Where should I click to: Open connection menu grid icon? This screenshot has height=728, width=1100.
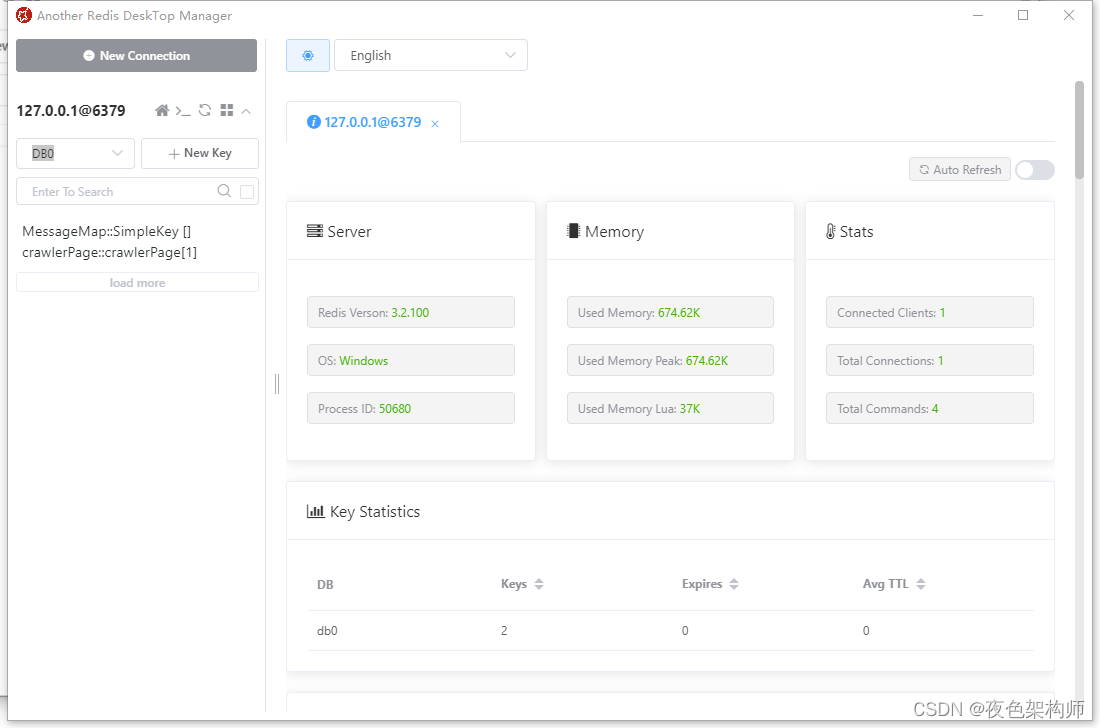(x=227, y=110)
